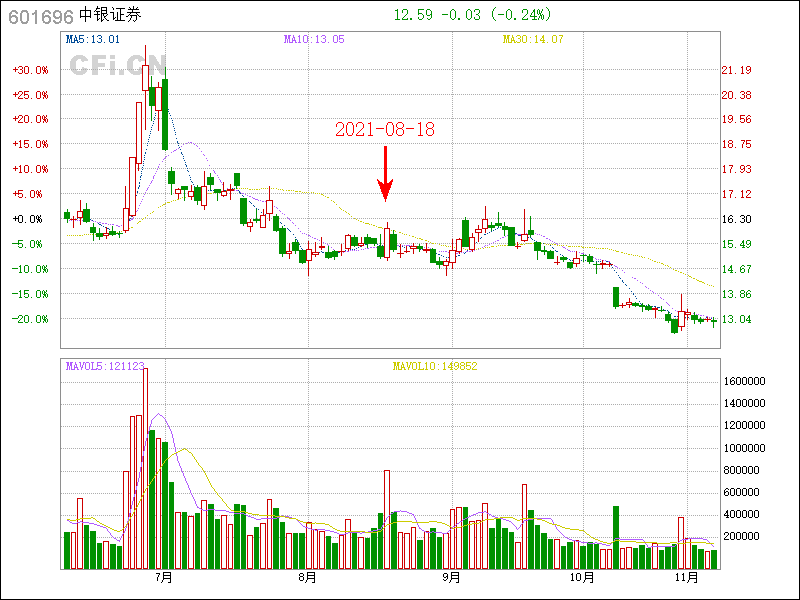Viewport: 800px width, 600px height.
Task: Jump to the 11月 marker on the time axis
Action: pos(685,577)
